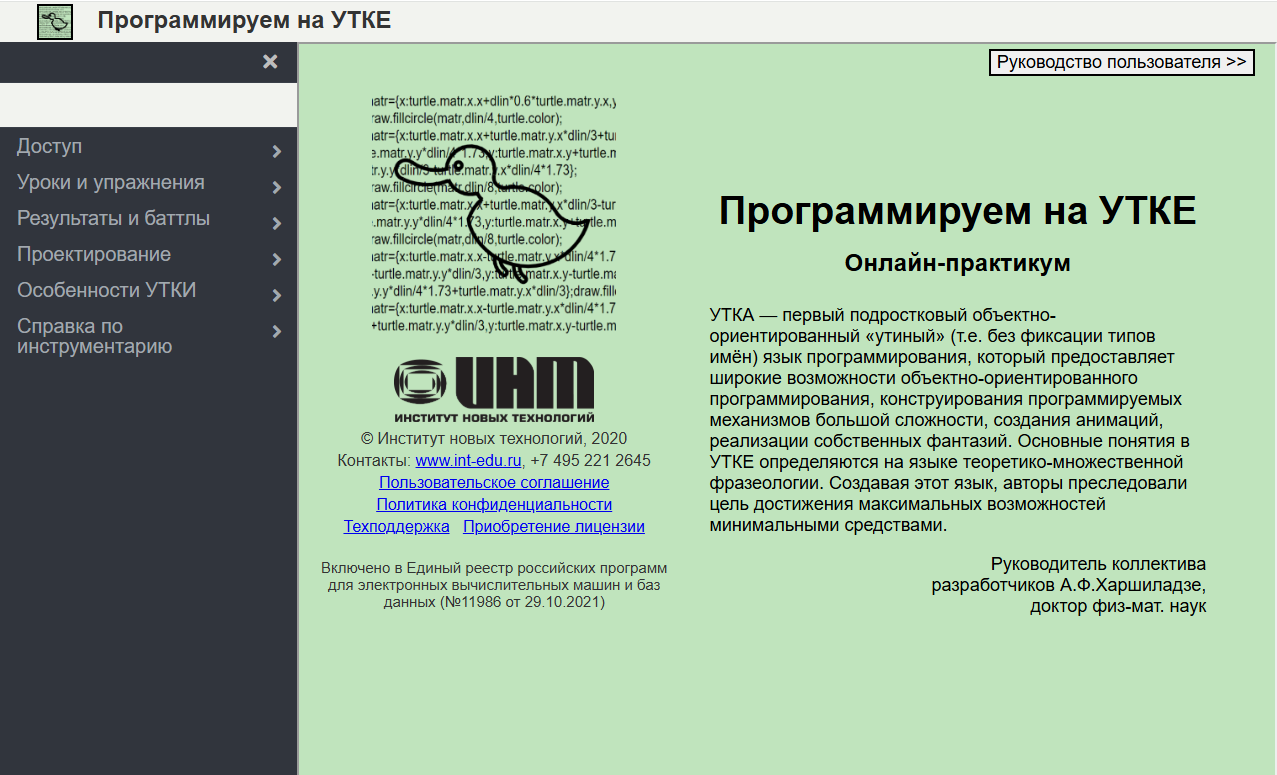Click the duck logo icon in header

pos(55,21)
